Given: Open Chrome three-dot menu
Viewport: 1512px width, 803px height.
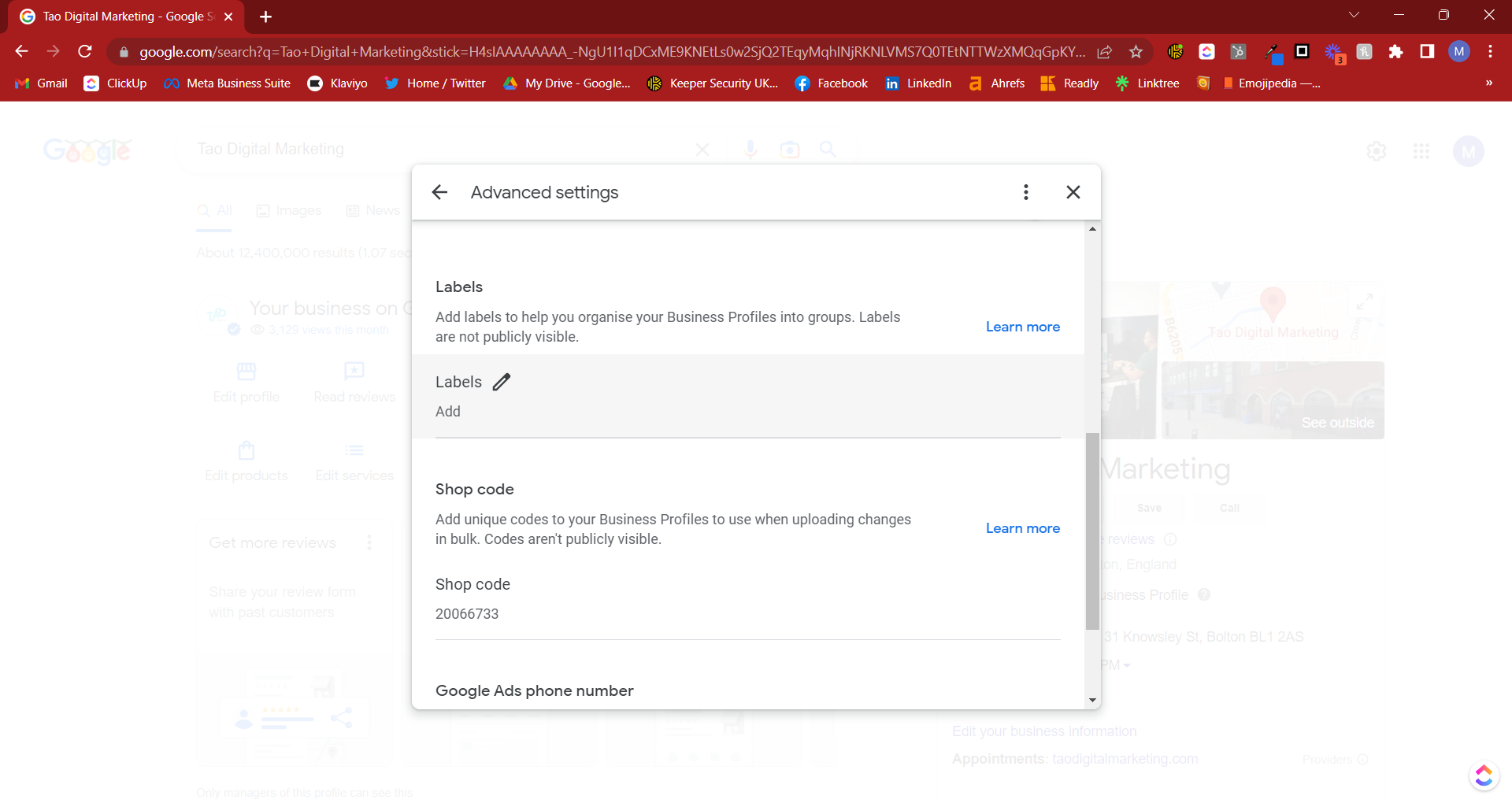Looking at the screenshot, I should tap(1490, 52).
